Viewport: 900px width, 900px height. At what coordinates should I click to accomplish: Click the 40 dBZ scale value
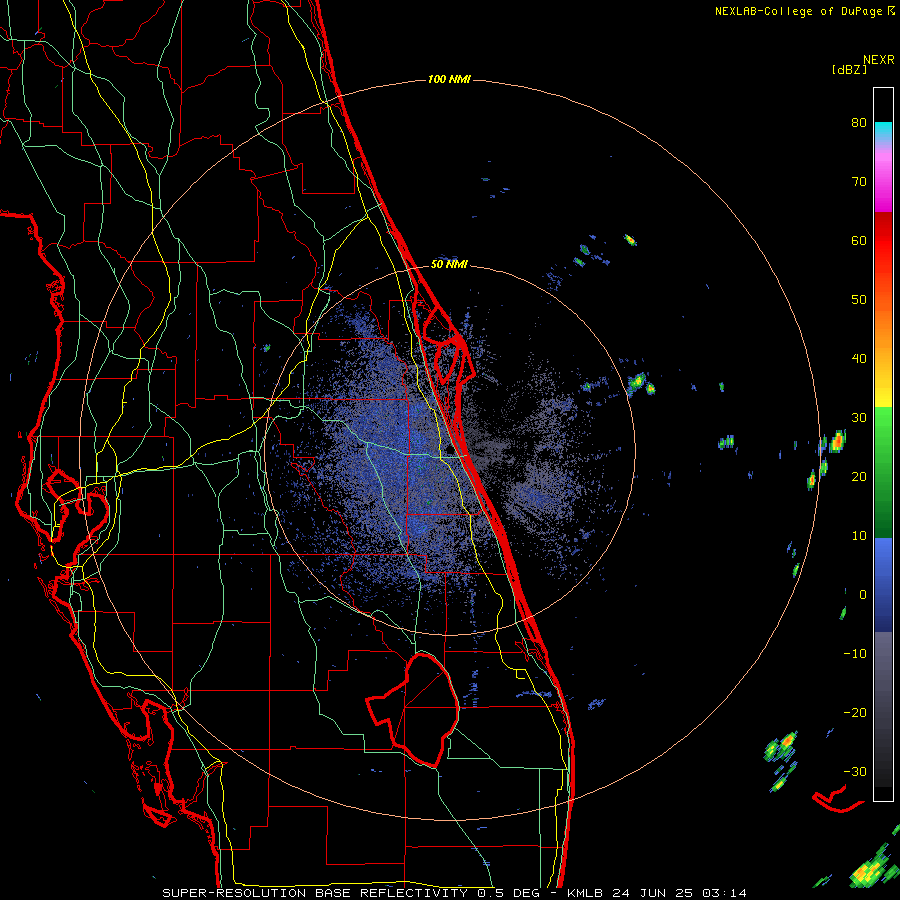pos(859,359)
